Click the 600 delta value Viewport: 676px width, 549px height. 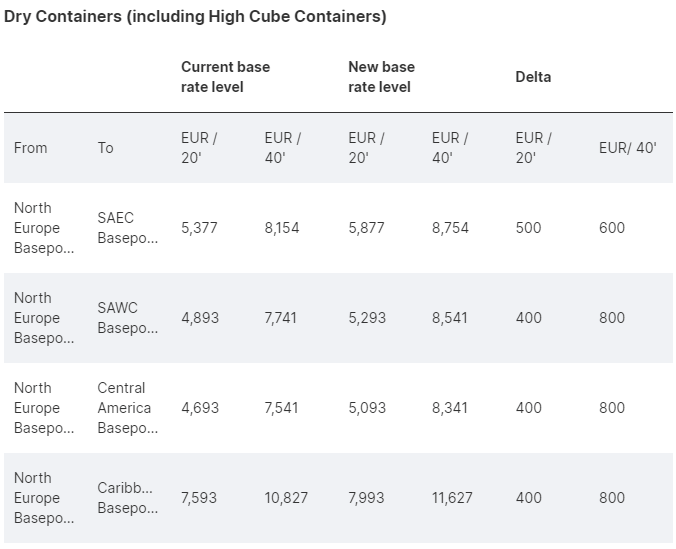coord(612,228)
